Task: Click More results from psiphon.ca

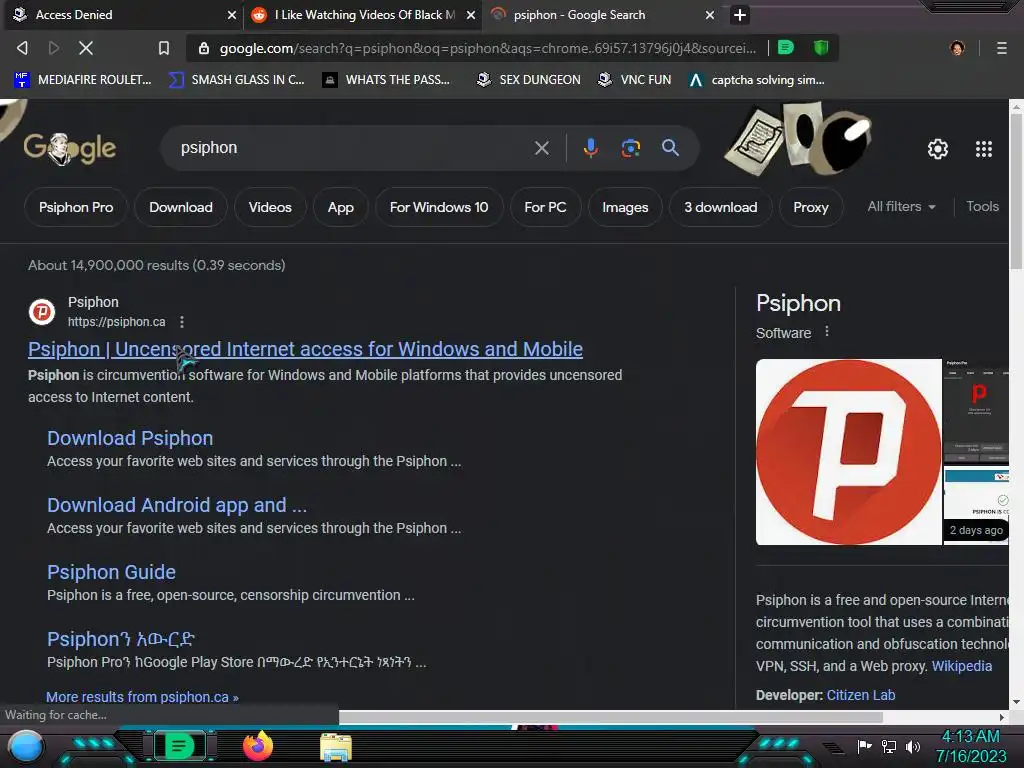Action: [142, 697]
